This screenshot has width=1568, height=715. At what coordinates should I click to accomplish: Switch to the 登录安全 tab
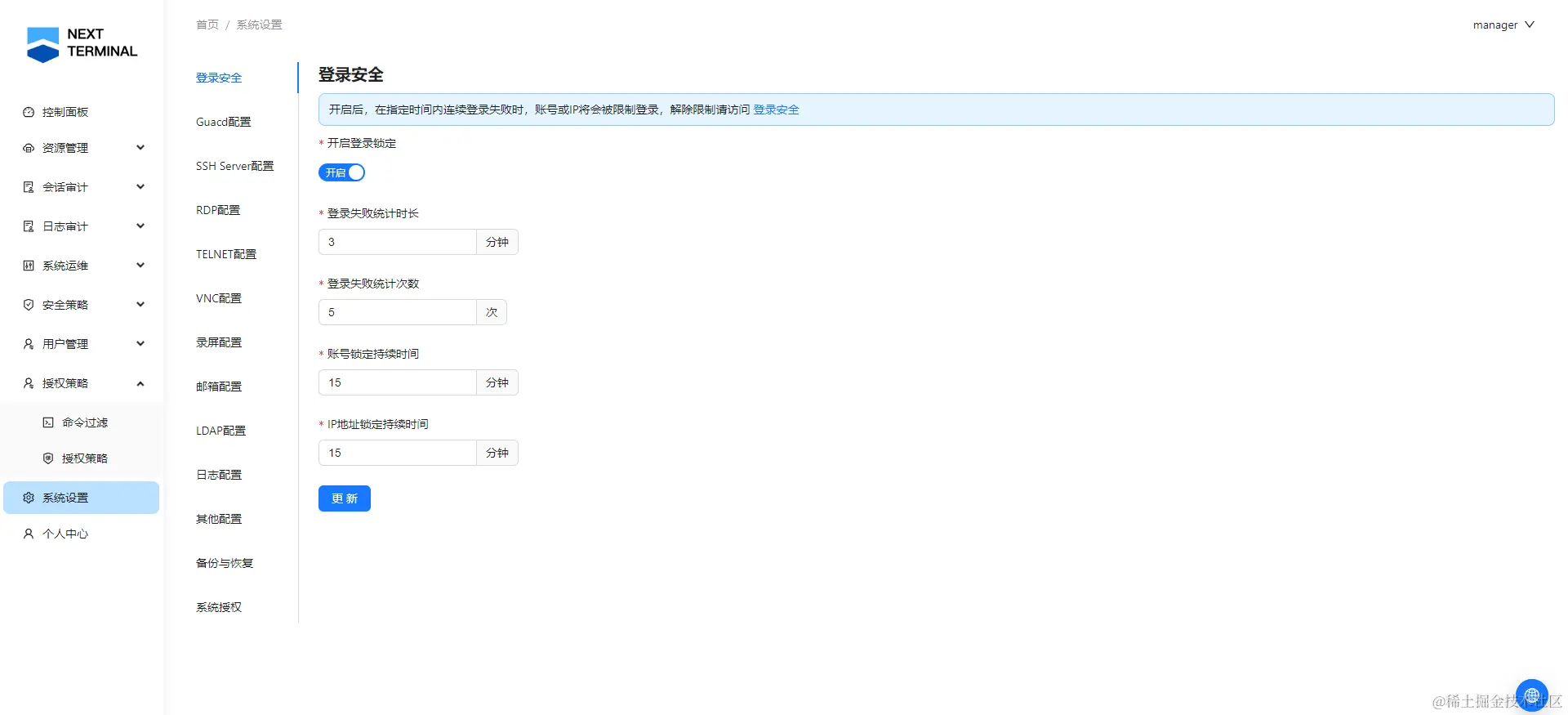point(219,78)
